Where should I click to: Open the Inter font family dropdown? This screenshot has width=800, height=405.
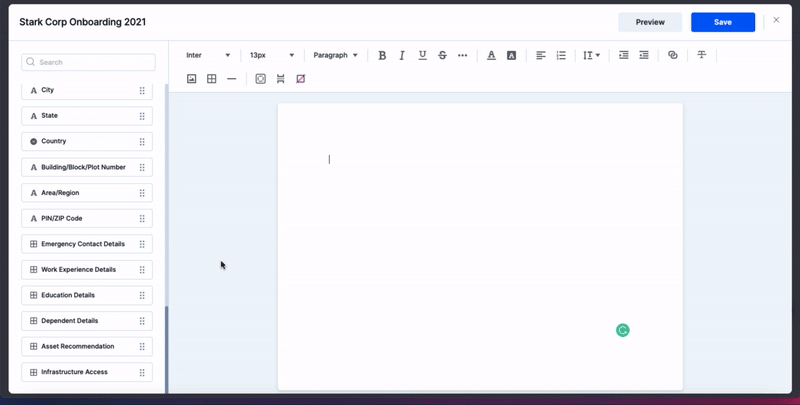[x=208, y=56]
